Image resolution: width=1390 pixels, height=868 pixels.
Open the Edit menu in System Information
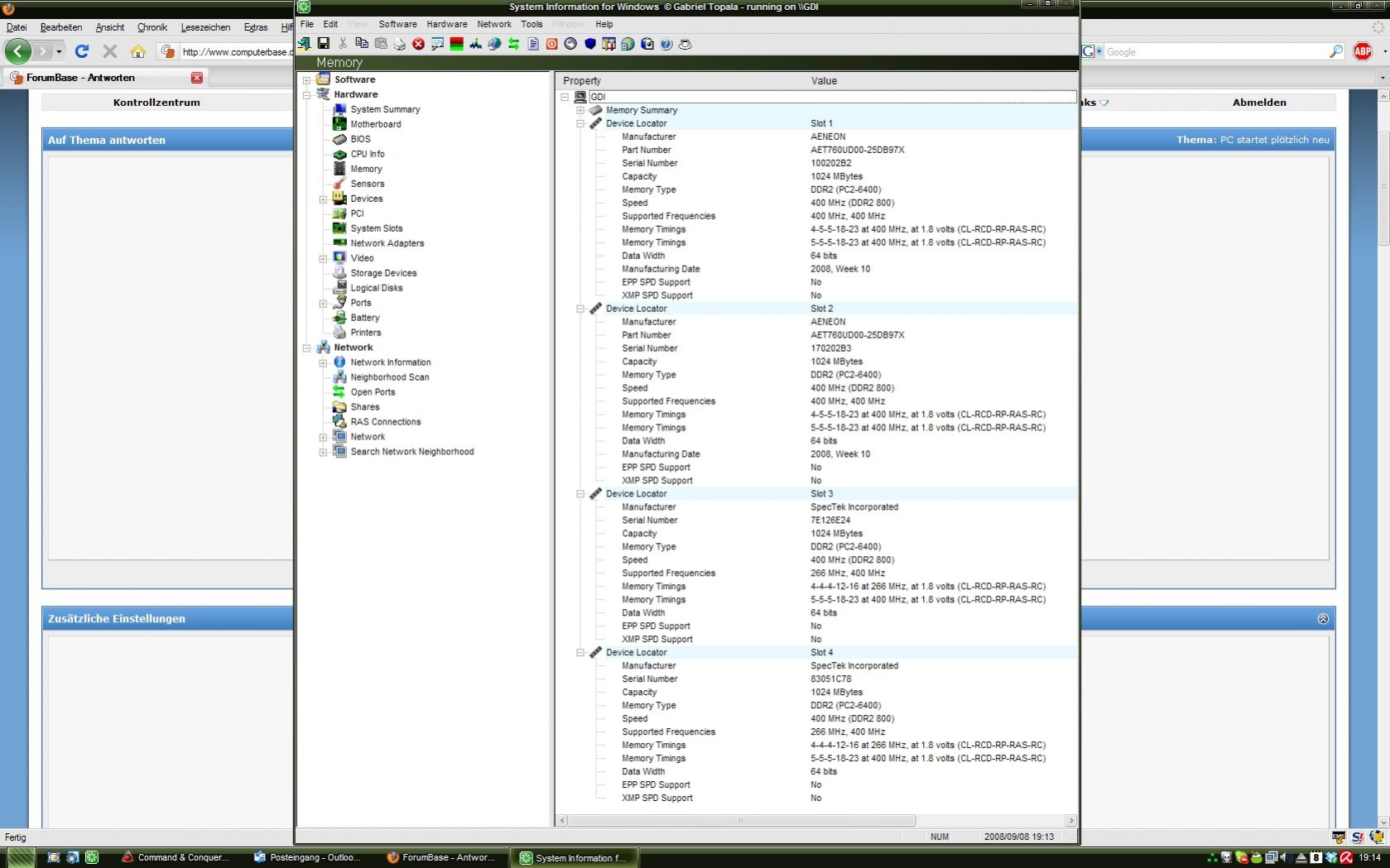[330, 24]
